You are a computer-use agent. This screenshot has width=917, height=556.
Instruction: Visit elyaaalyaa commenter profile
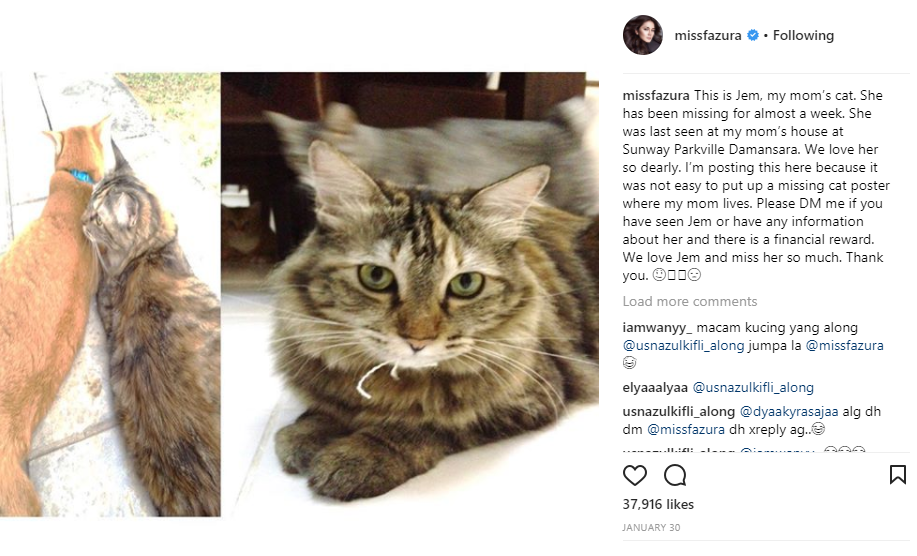point(655,388)
